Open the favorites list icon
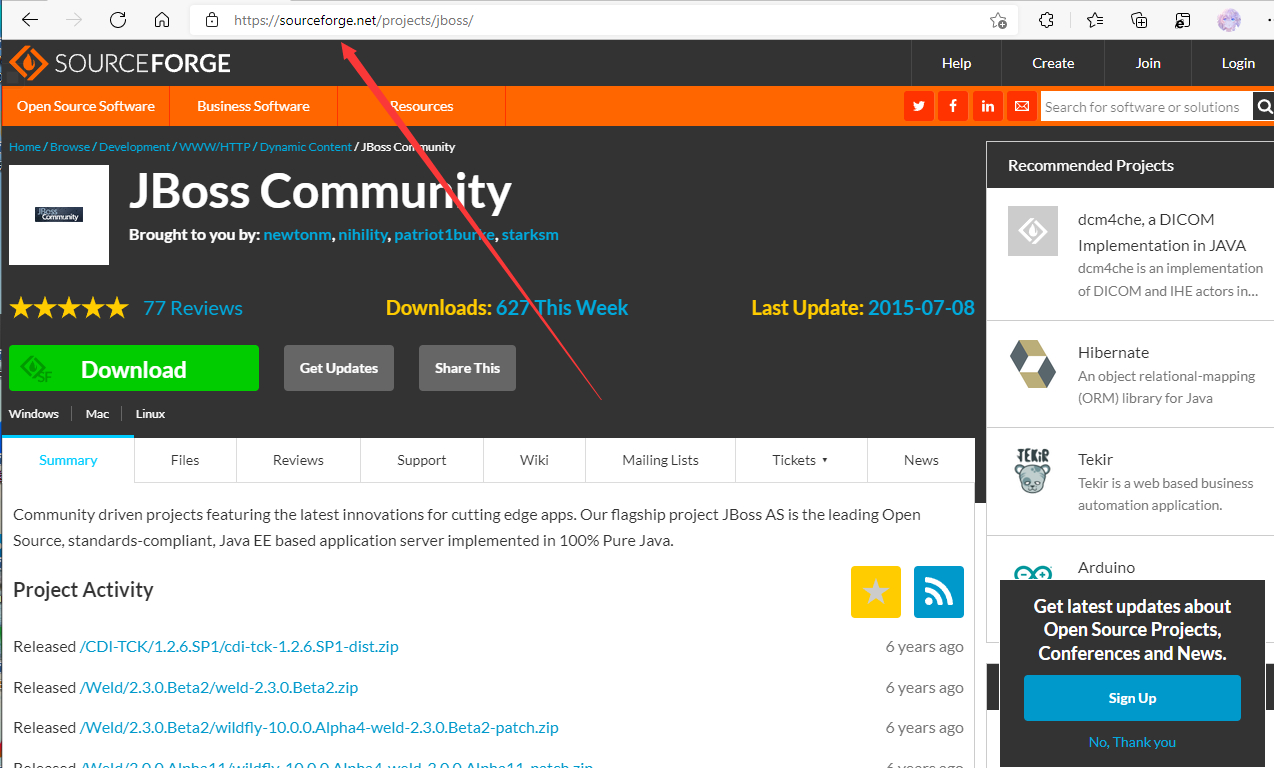 1095,20
